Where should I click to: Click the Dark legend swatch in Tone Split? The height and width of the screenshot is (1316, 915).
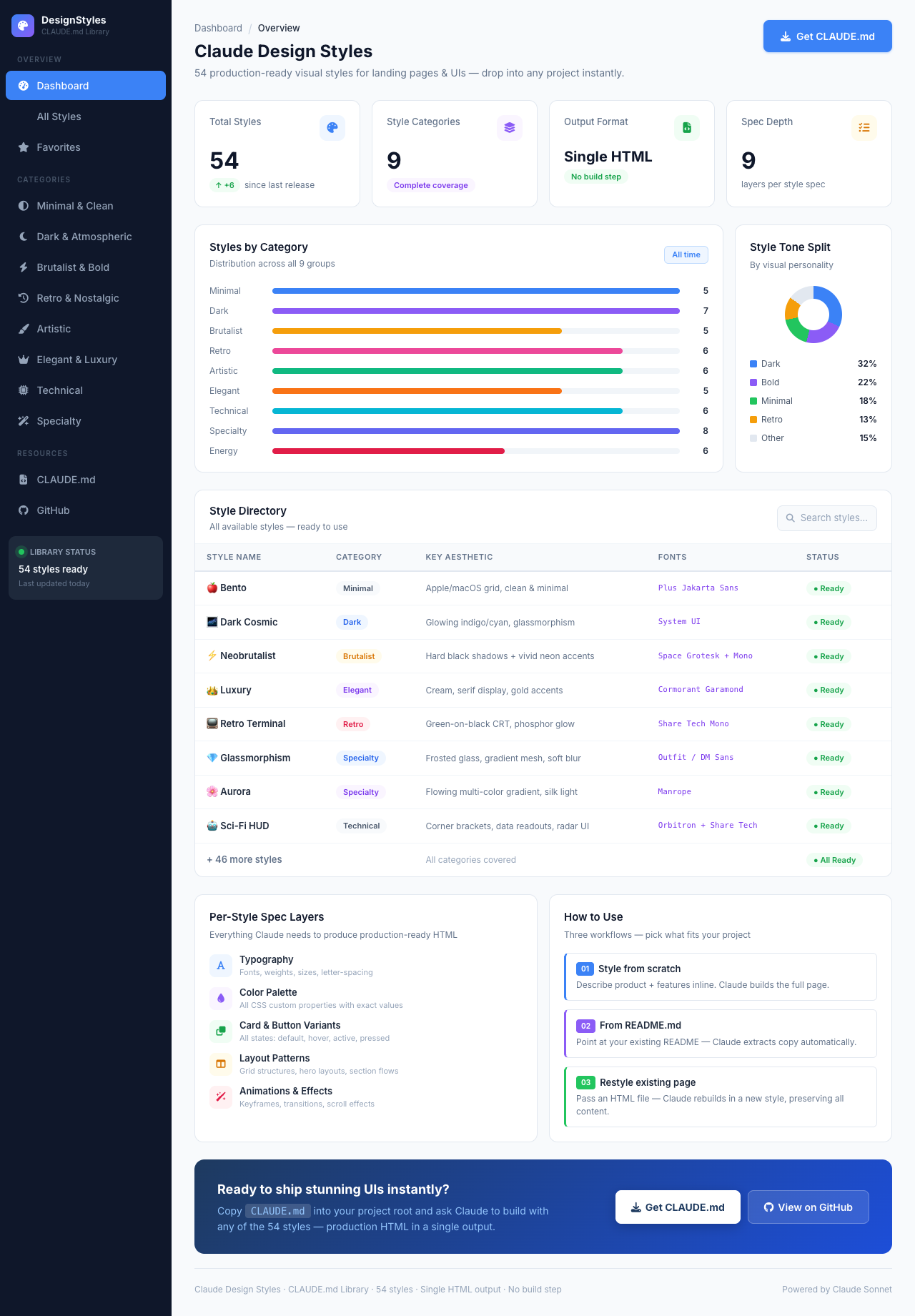click(753, 364)
